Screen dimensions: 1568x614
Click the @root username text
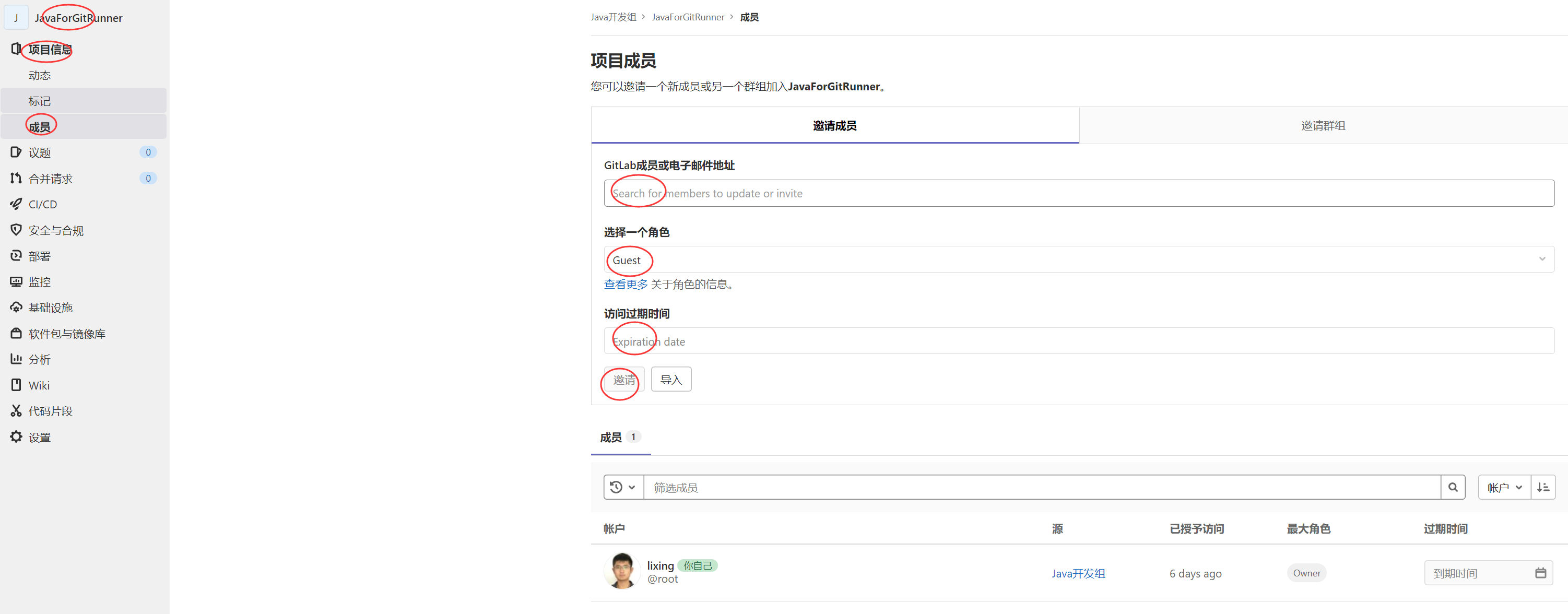(662, 578)
